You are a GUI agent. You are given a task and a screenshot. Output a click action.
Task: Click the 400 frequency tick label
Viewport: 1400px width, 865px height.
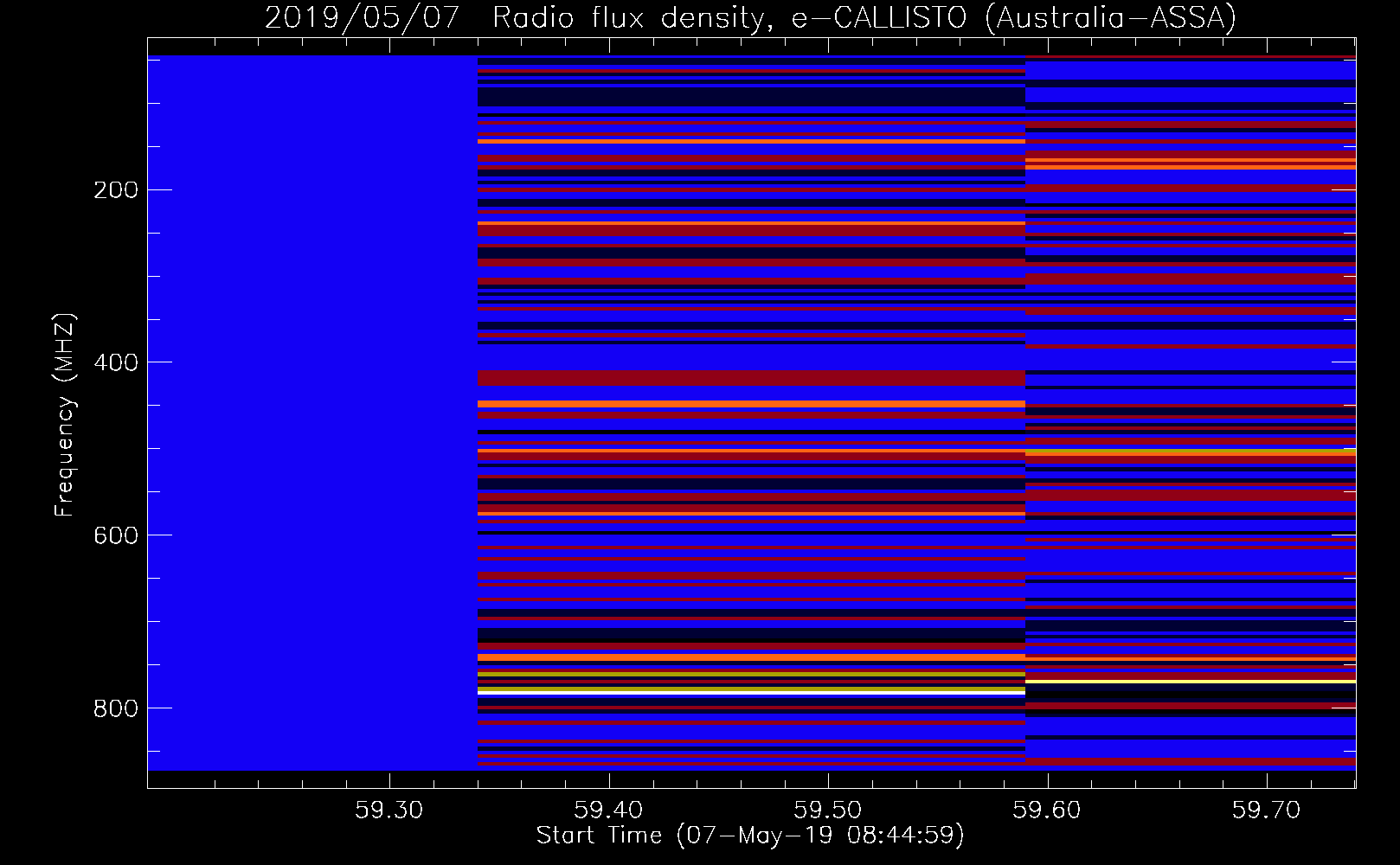click(x=116, y=363)
